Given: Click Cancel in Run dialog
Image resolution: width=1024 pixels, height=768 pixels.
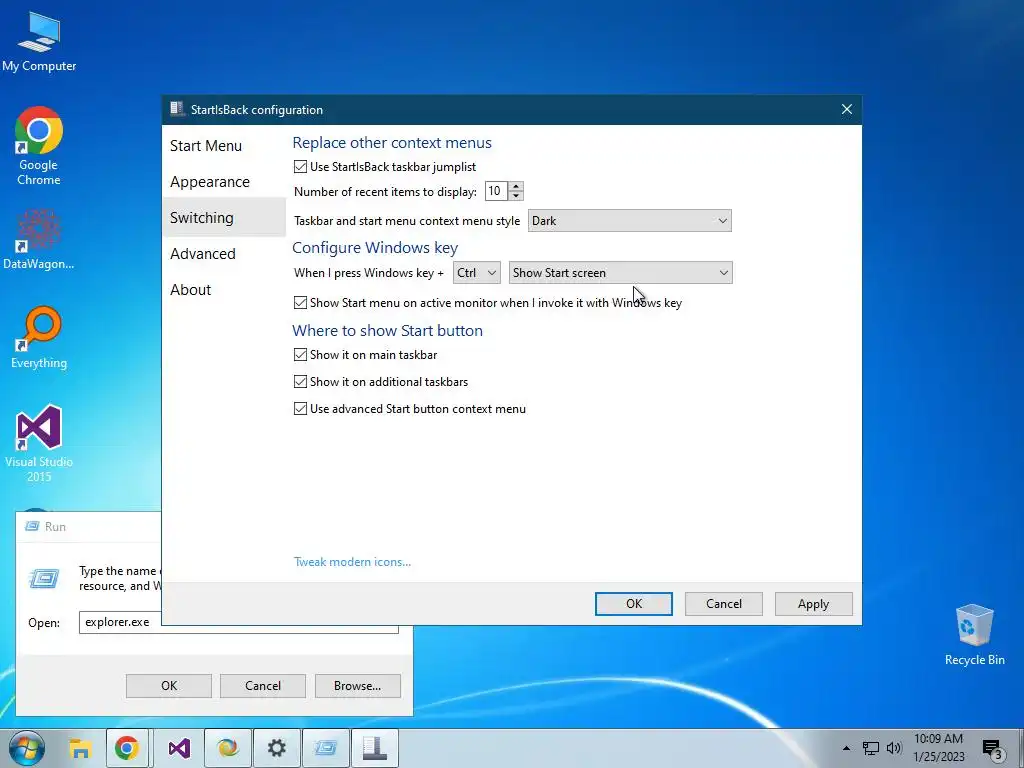Looking at the screenshot, I should tap(263, 686).
